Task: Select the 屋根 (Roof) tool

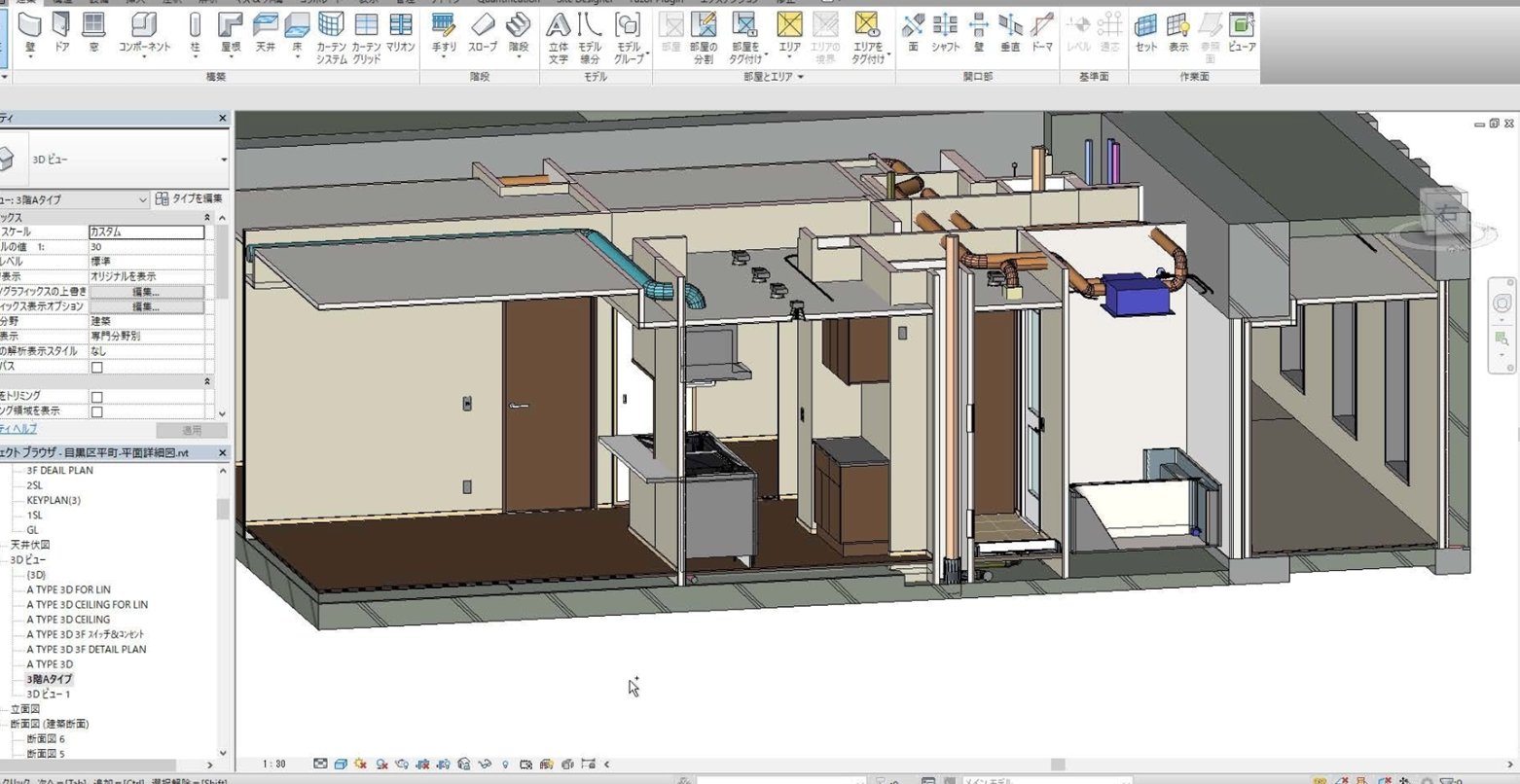Action: [x=231, y=34]
